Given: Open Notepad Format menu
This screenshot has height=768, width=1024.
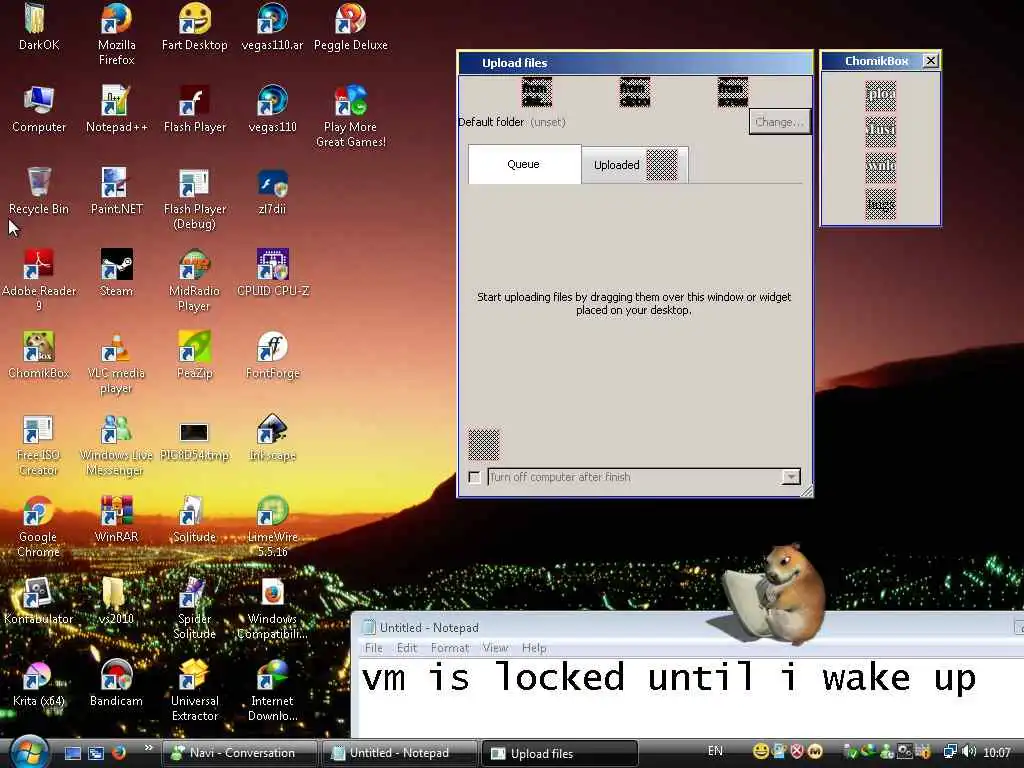Looking at the screenshot, I should point(450,648).
